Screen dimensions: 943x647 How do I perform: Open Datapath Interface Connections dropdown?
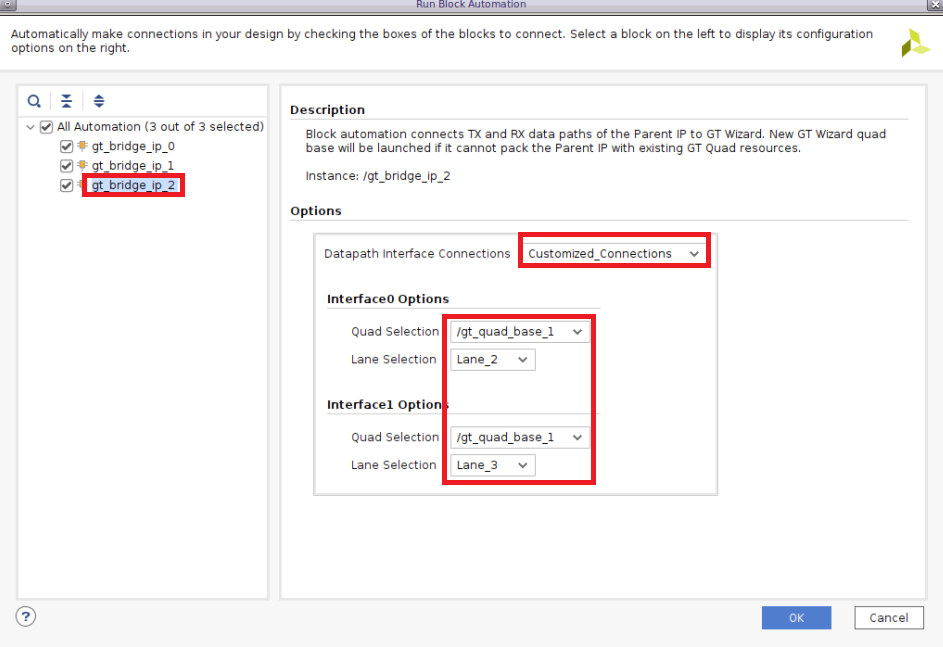pyautogui.click(x=613, y=254)
